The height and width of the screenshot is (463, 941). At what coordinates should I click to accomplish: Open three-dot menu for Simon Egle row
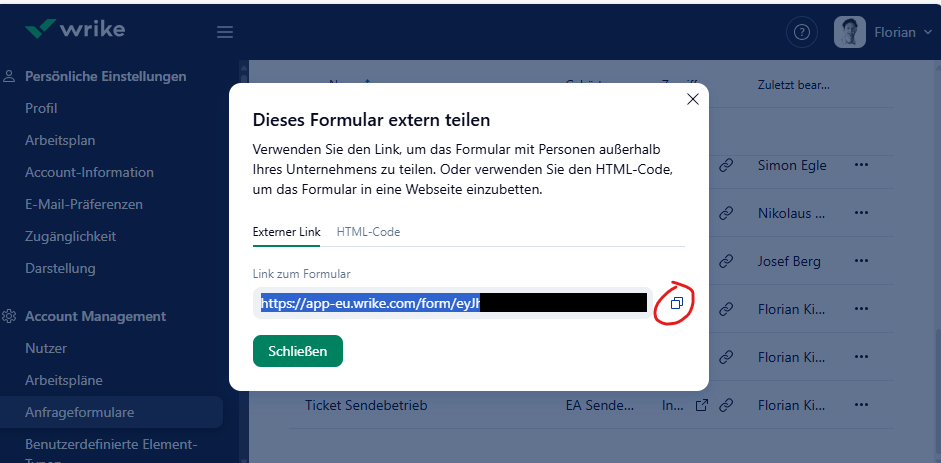862,165
